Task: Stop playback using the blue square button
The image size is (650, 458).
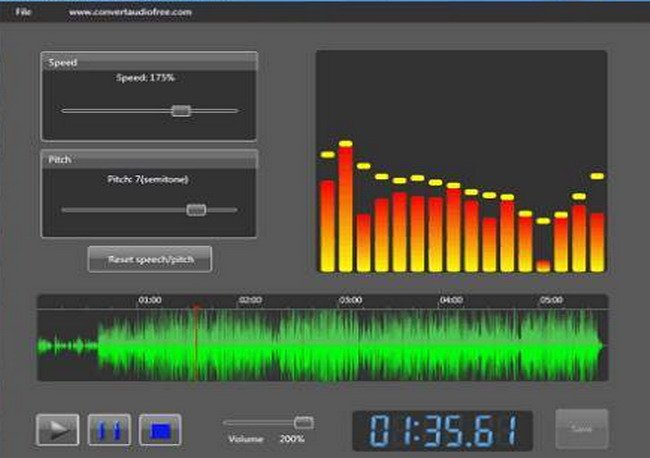Action: click(x=160, y=430)
